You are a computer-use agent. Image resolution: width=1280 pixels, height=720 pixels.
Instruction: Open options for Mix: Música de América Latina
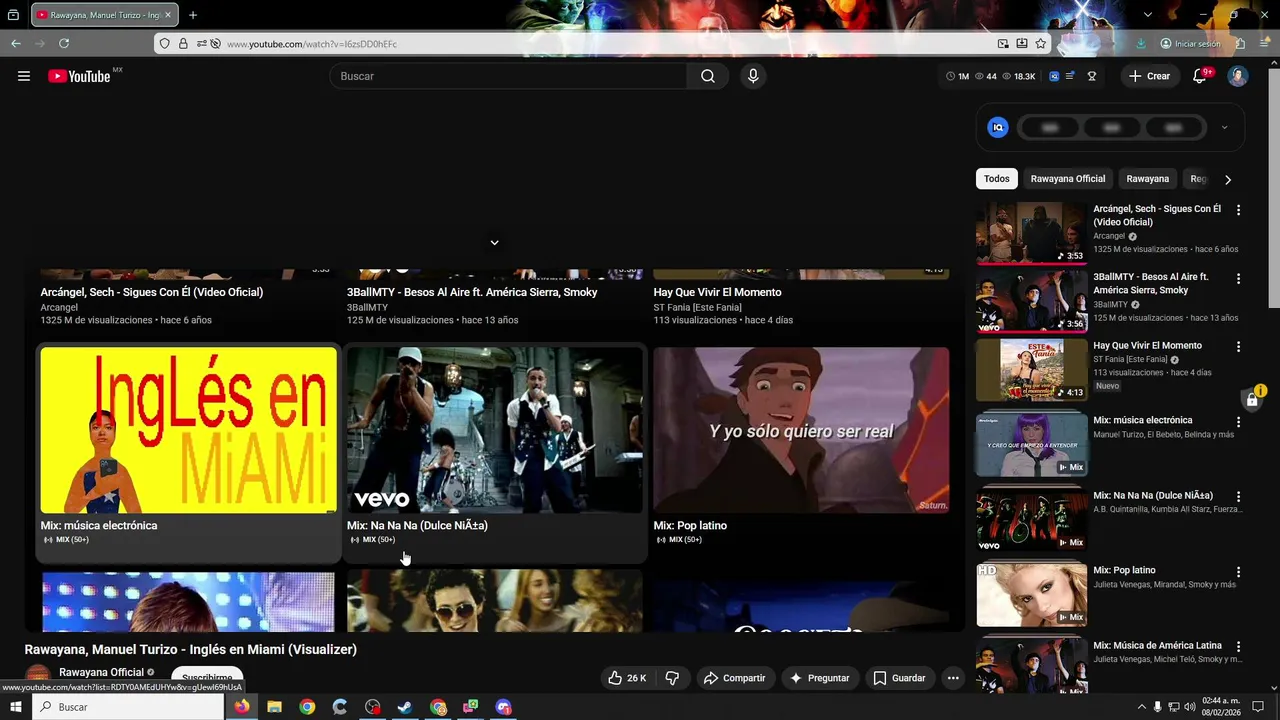coord(1238,647)
